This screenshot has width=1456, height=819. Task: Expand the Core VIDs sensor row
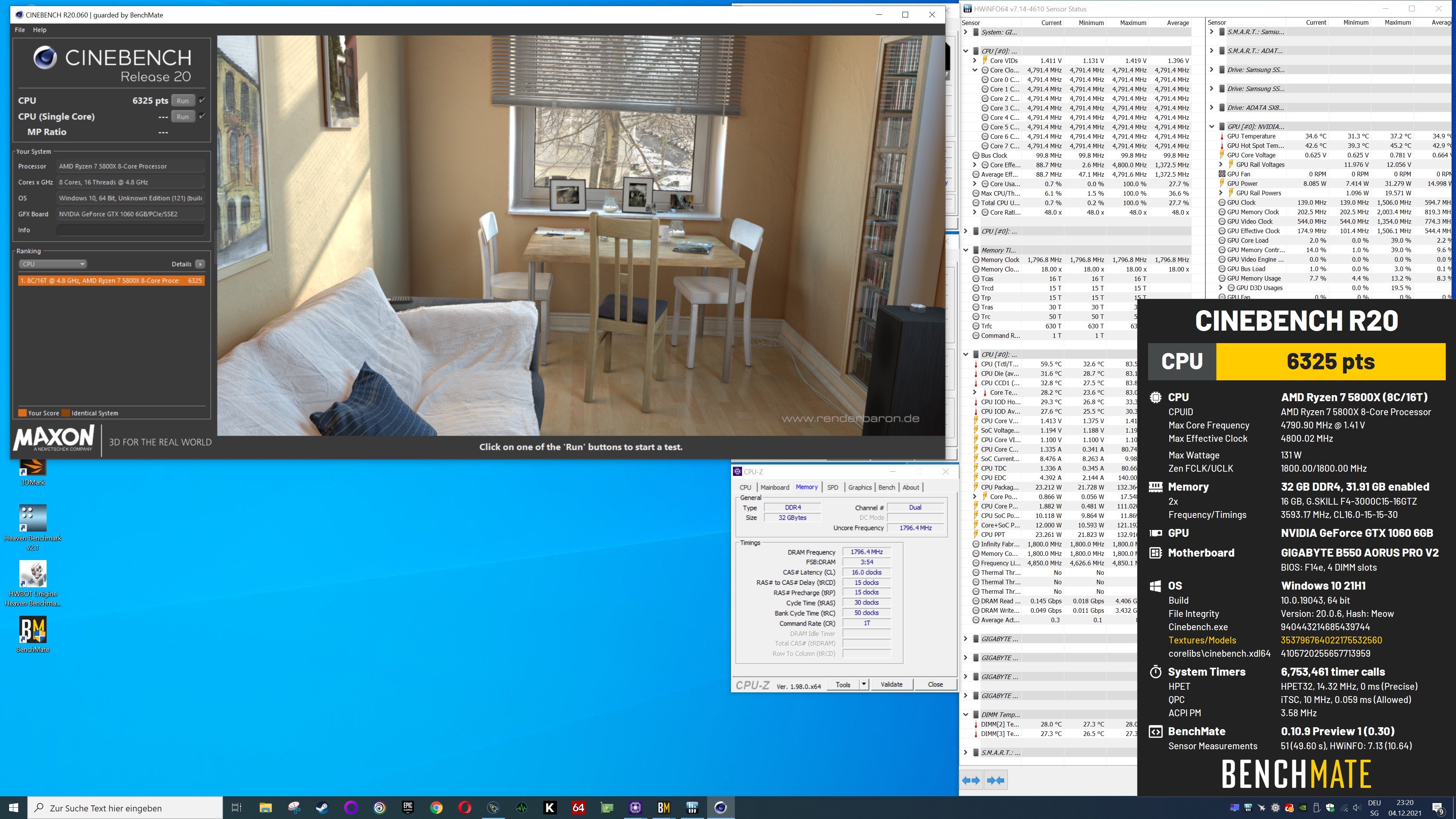(974, 61)
